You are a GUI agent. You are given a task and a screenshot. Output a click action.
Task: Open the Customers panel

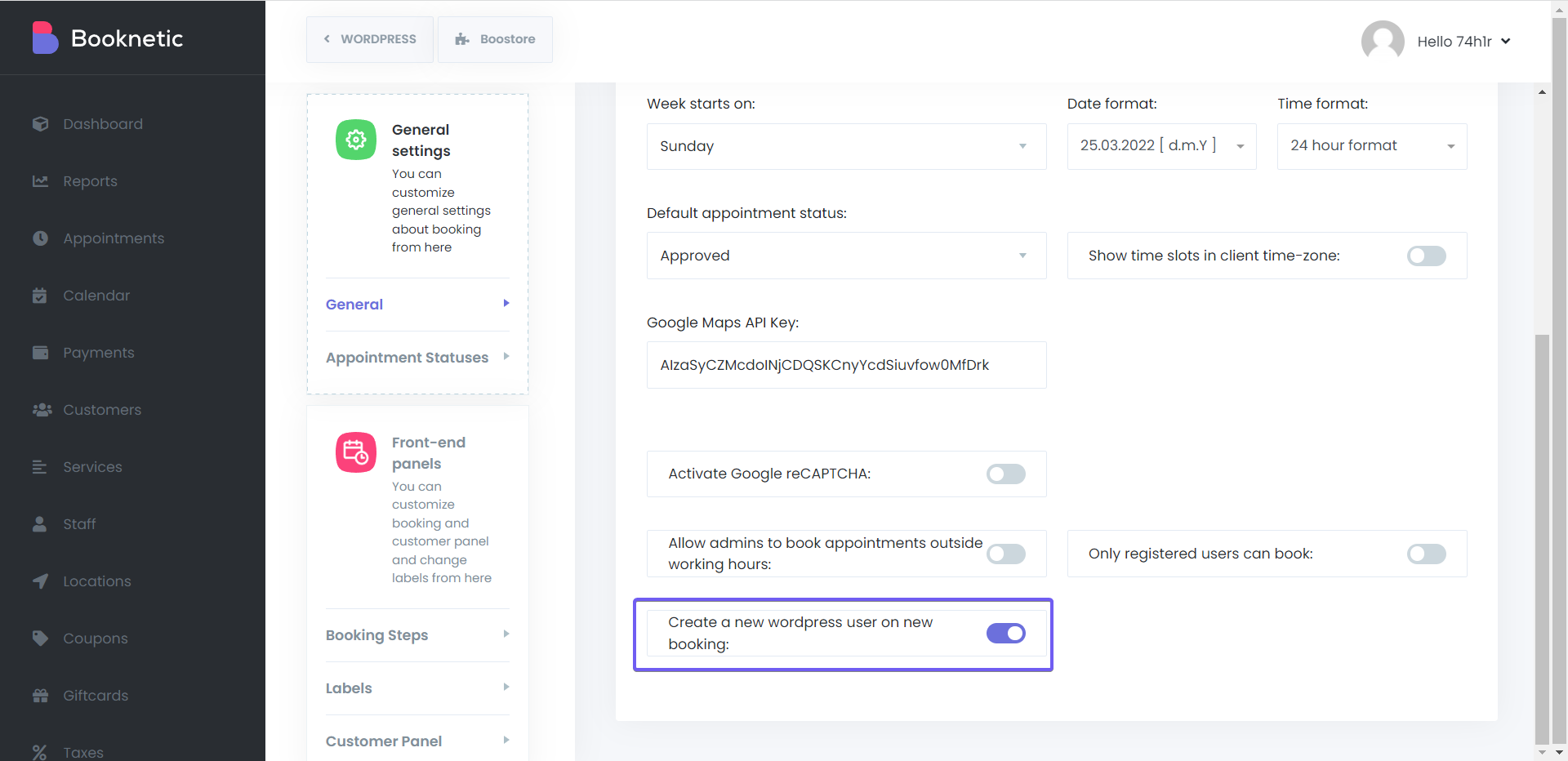point(102,409)
